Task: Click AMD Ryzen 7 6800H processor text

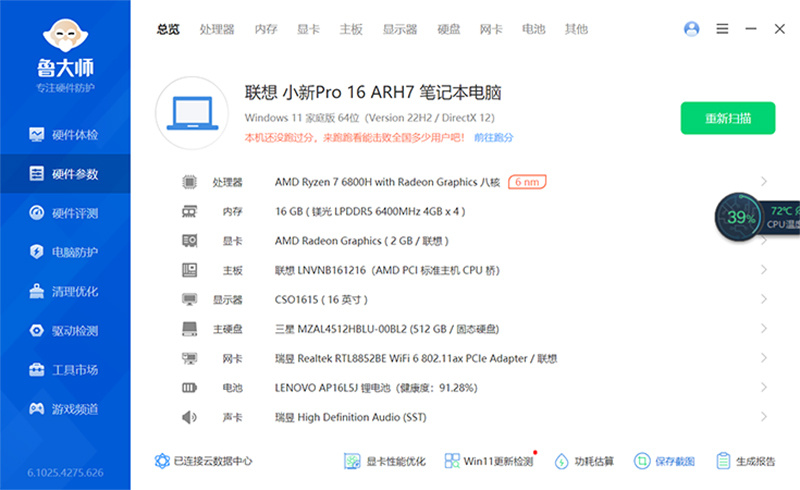Action: (x=387, y=182)
